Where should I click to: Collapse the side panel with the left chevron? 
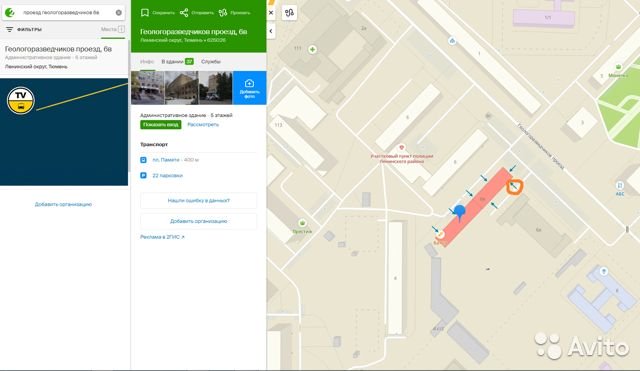[x=271, y=31]
